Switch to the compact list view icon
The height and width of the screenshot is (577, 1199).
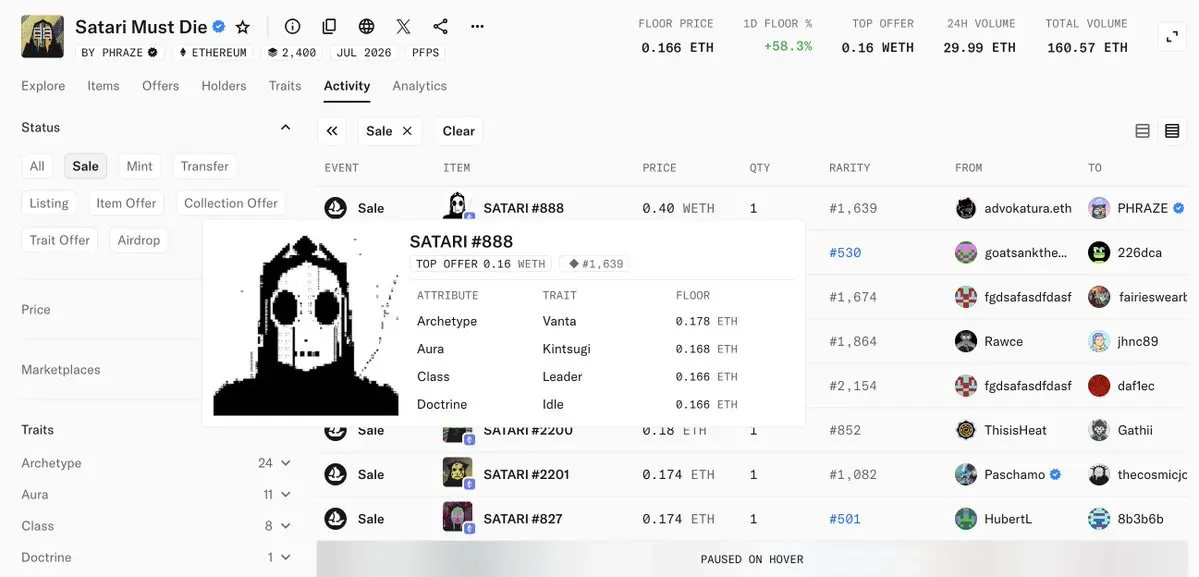coord(1171,131)
